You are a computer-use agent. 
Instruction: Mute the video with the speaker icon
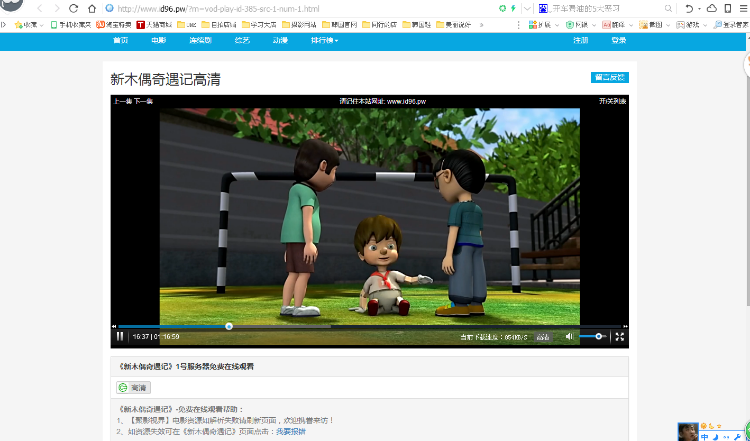tap(569, 337)
